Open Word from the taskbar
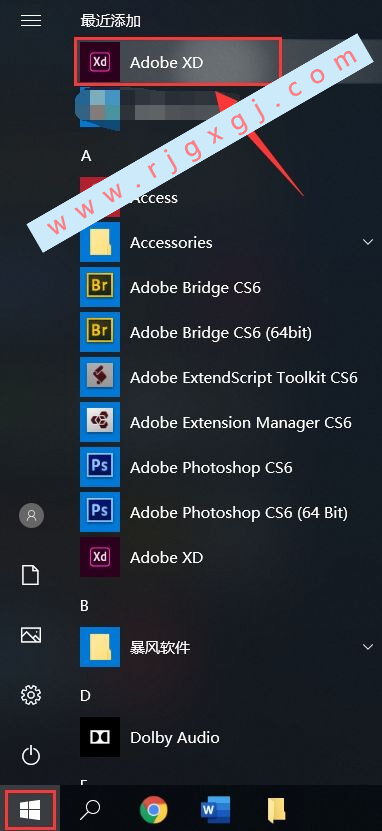The height and width of the screenshot is (831, 382). coord(215,809)
